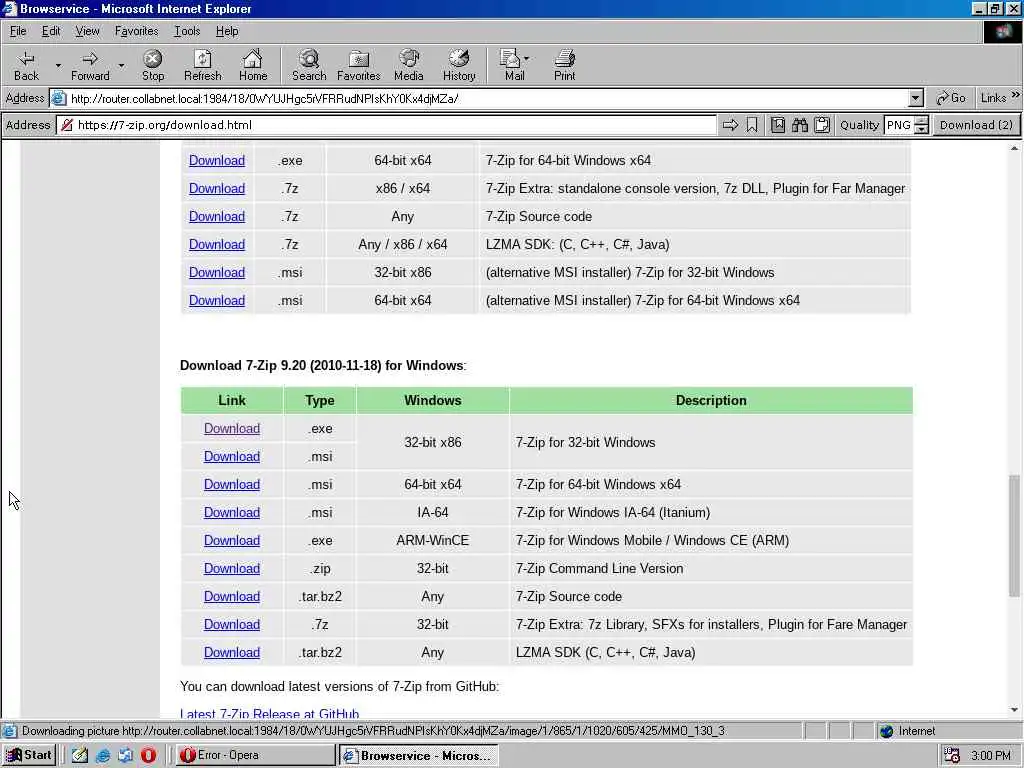Open the Favorites toolbar pane
Screen dimensions: 1024x768
click(359, 65)
